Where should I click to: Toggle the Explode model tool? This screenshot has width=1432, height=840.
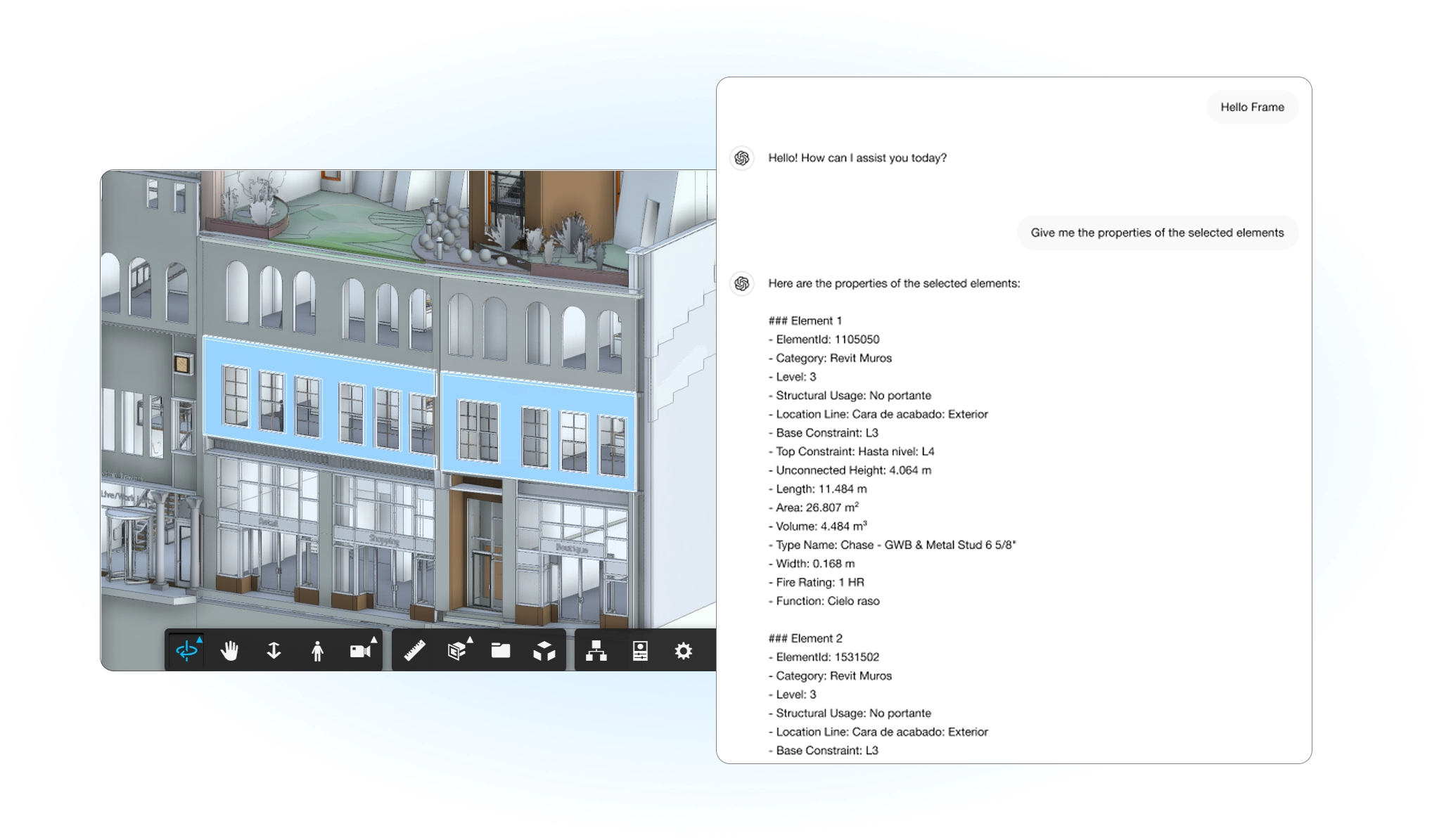(x=544, y=651)
